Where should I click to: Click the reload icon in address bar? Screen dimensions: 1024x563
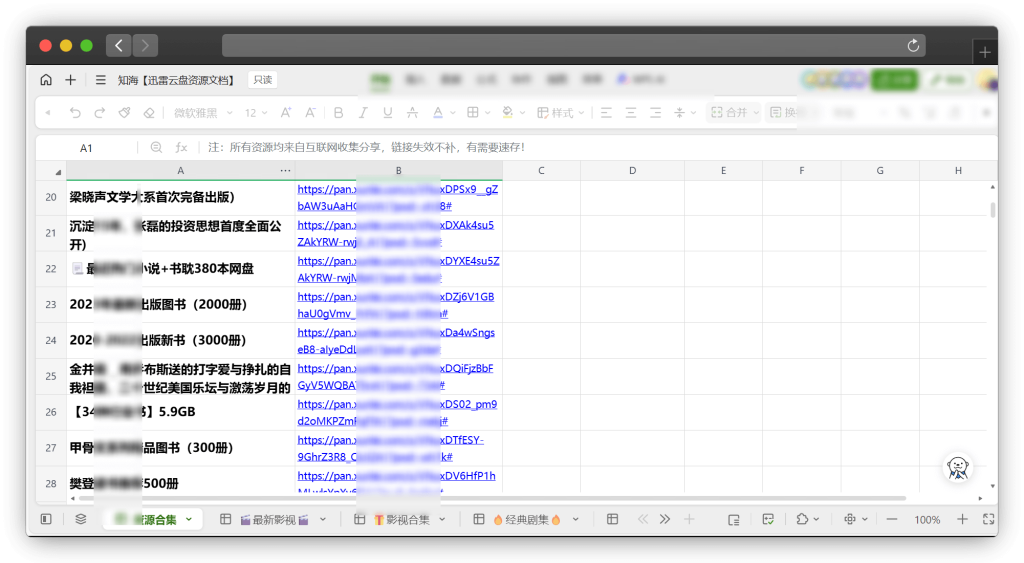pos(912,46)
